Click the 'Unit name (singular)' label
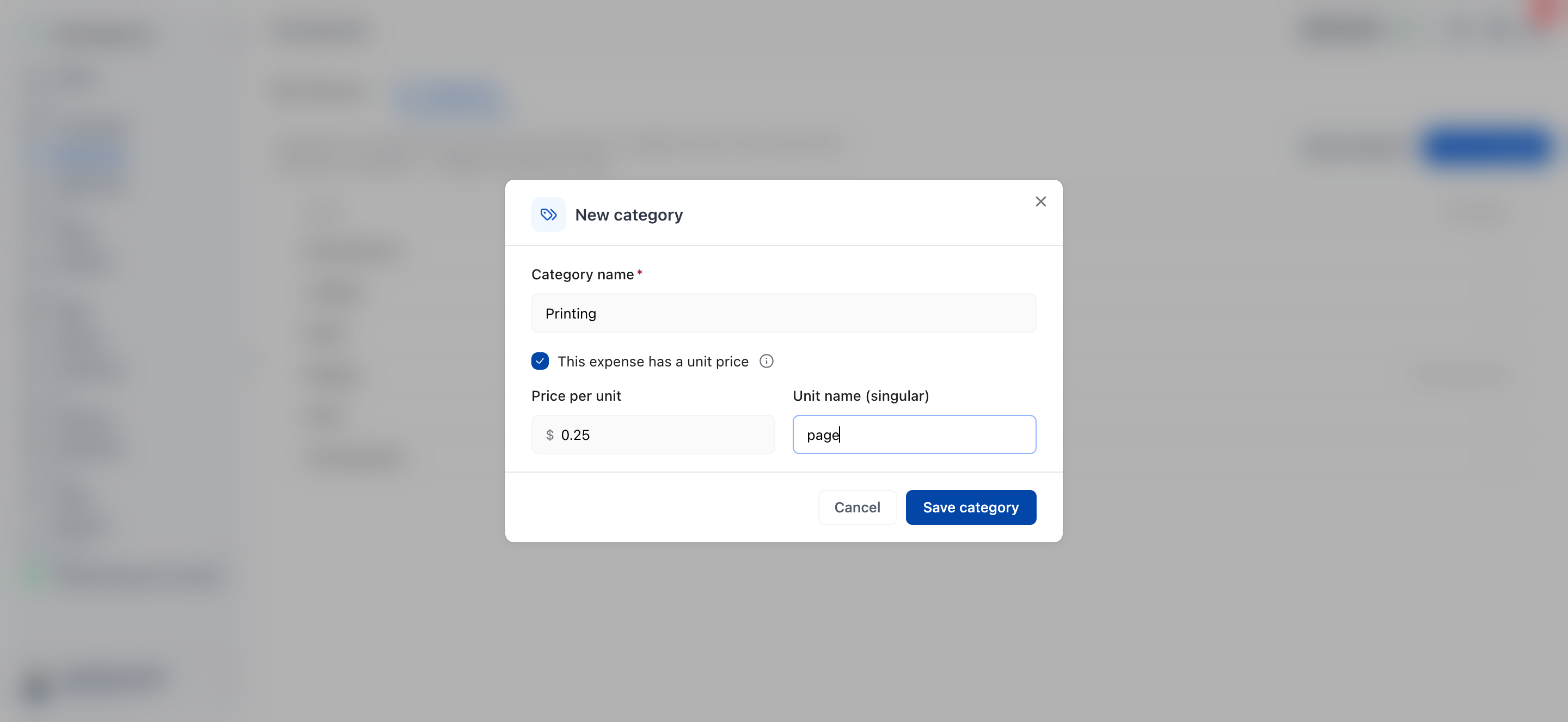This screenshot has height=722, width=1568. coord(861,396)
